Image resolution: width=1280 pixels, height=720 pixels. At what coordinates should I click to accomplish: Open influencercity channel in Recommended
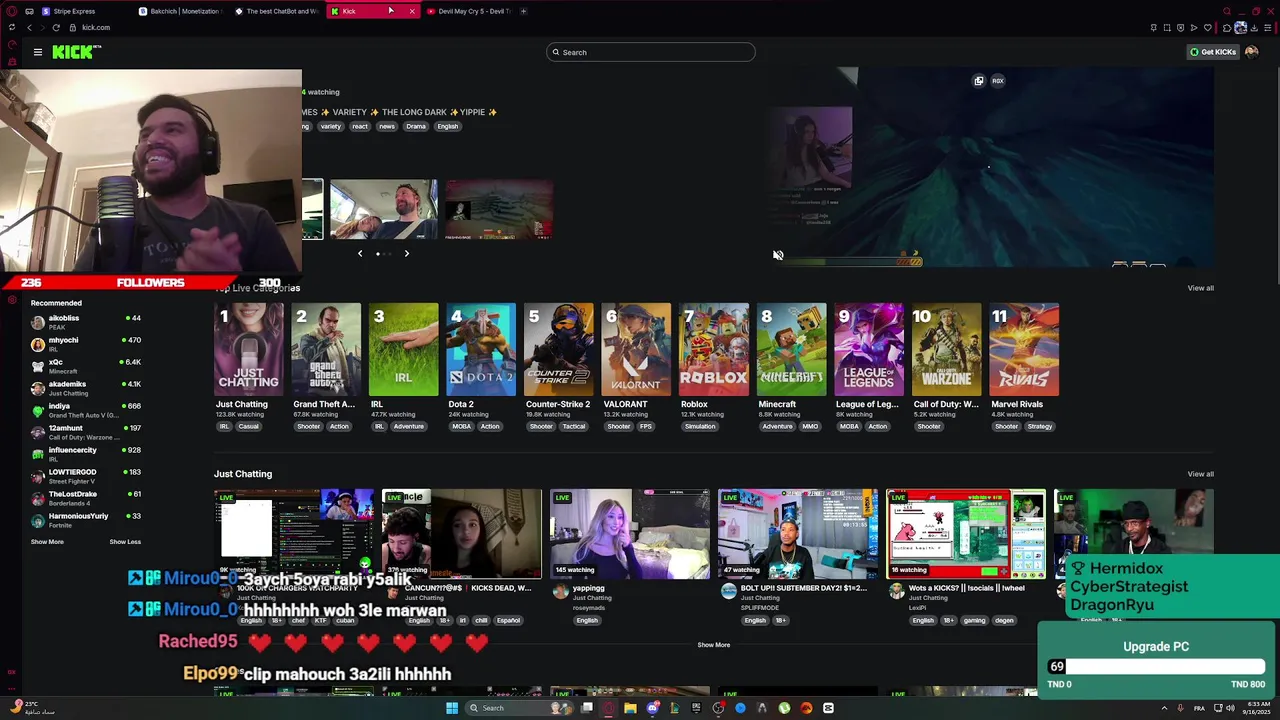tap(86, 454)
